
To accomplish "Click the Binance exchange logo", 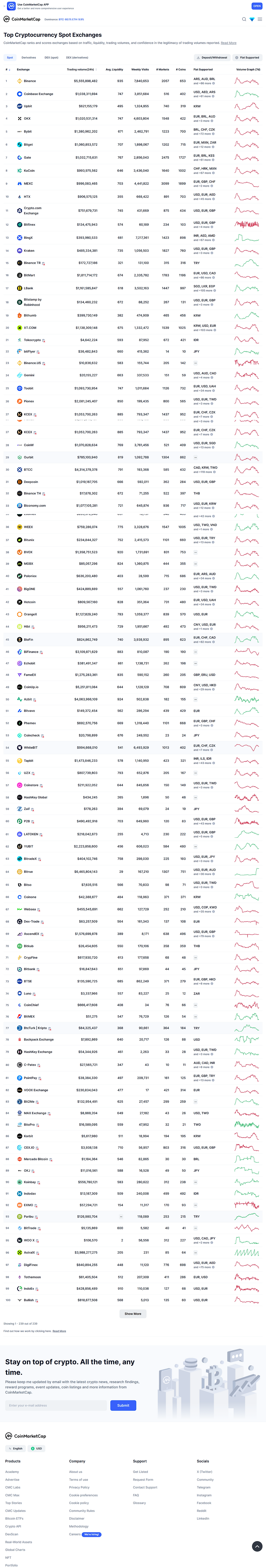I will [x=20, y=81].
